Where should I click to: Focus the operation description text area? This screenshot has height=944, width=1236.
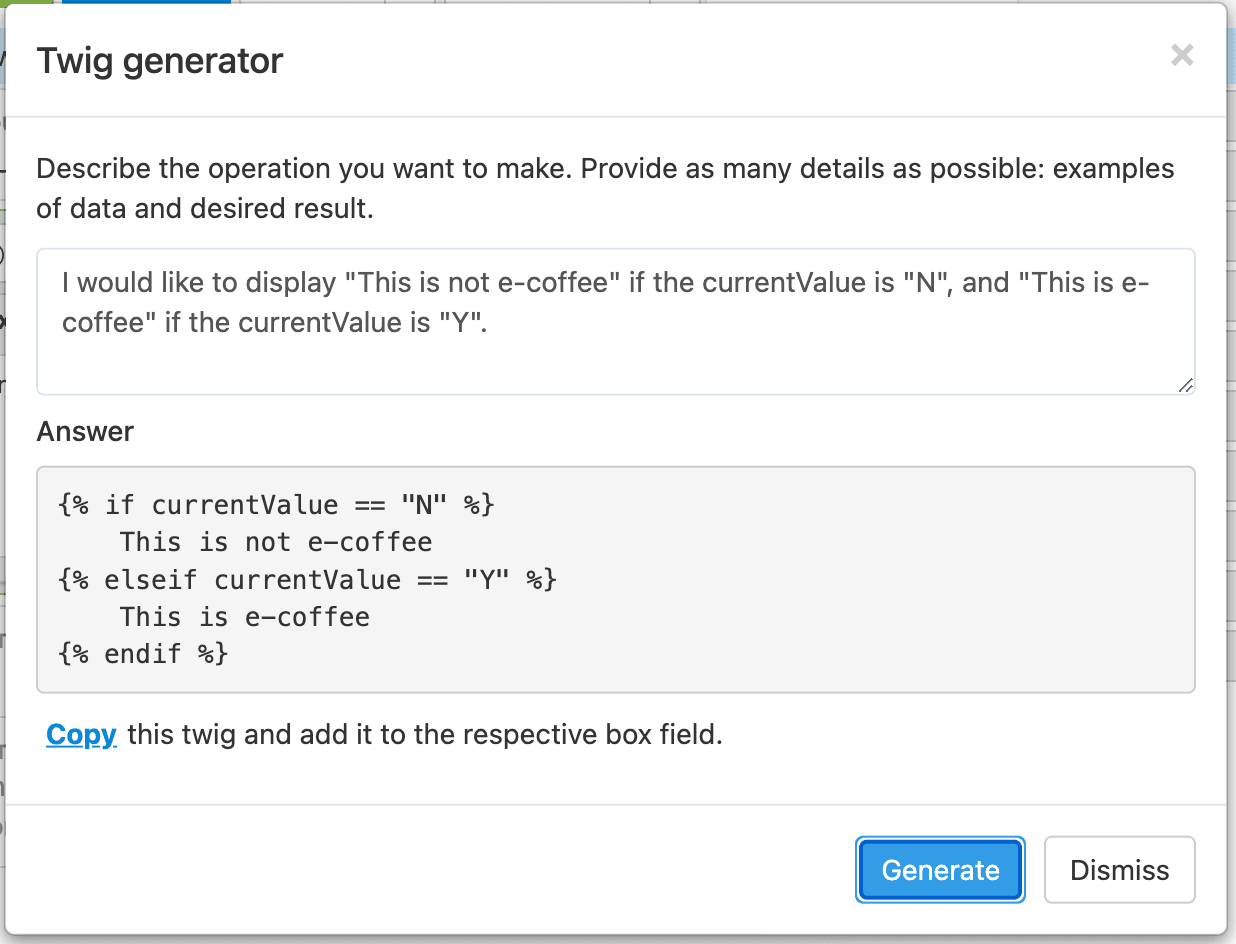(615, 321)
